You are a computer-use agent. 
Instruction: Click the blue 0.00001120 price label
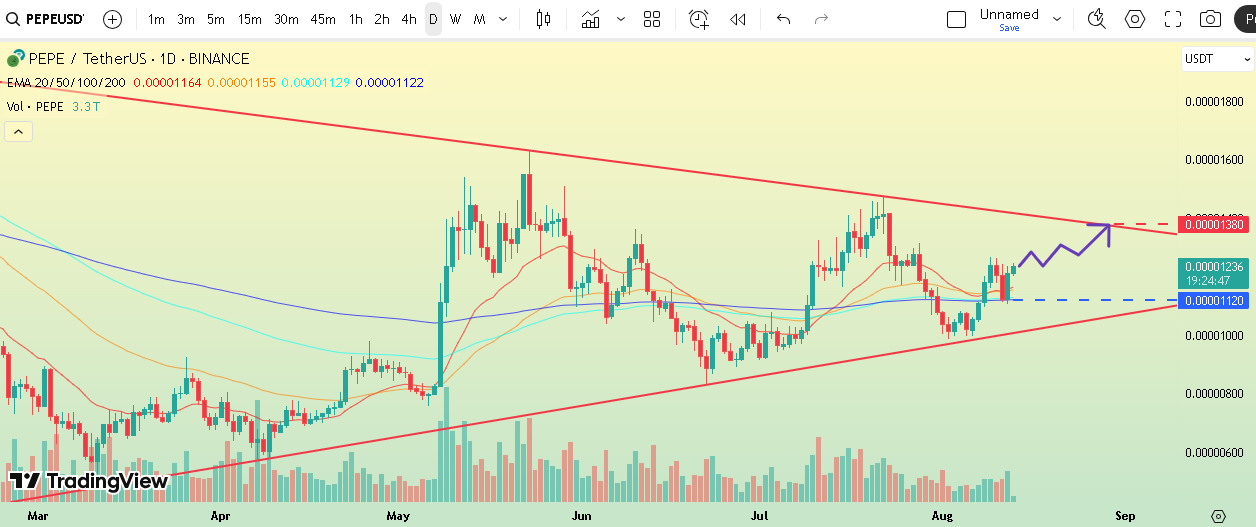point(1213,301)
